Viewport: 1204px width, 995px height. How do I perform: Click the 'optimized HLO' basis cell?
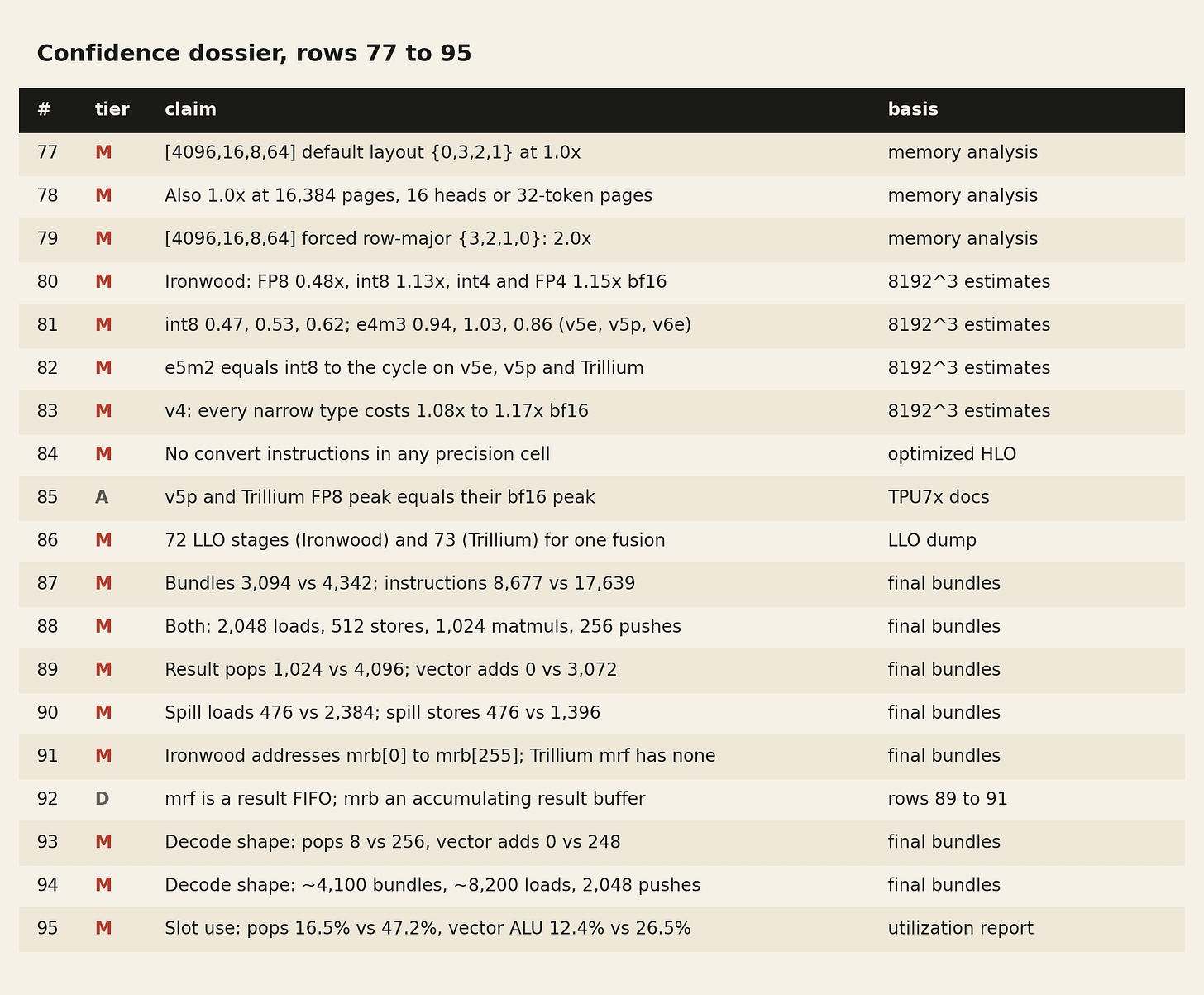(x=952, y=454)
